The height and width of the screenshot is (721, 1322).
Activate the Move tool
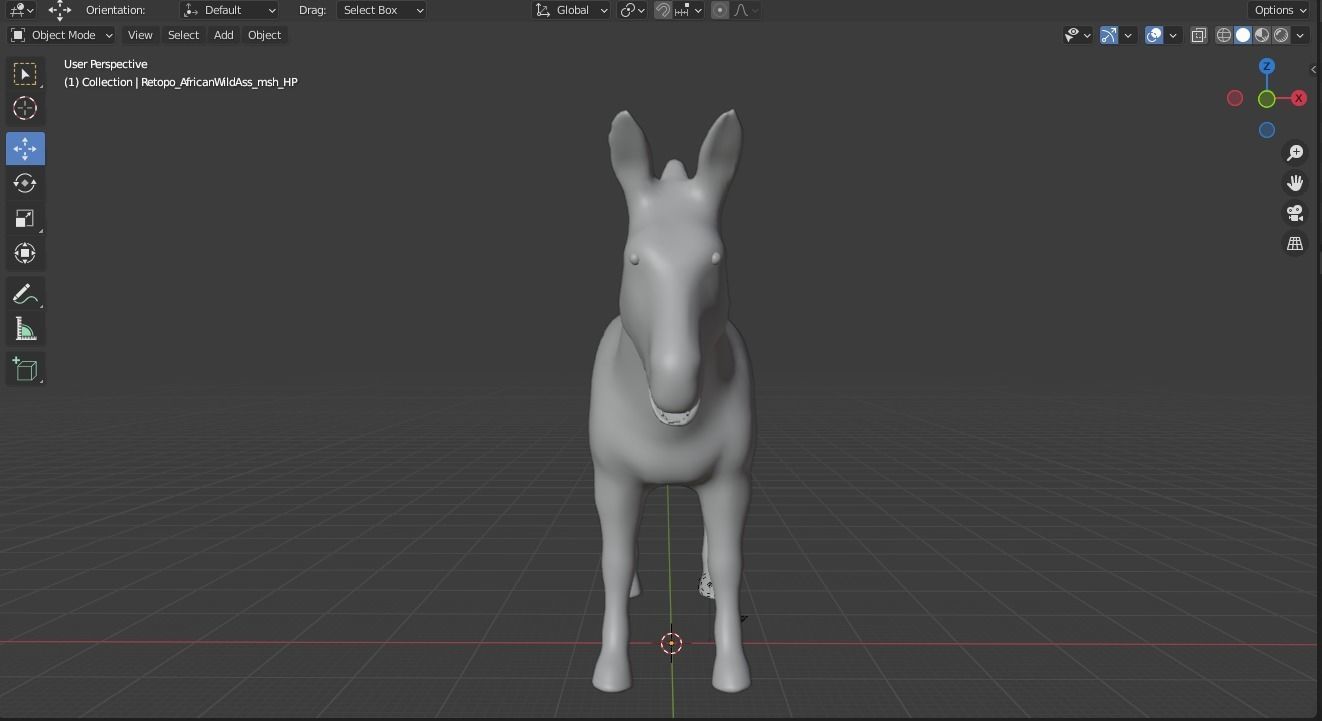pos(25,148)
